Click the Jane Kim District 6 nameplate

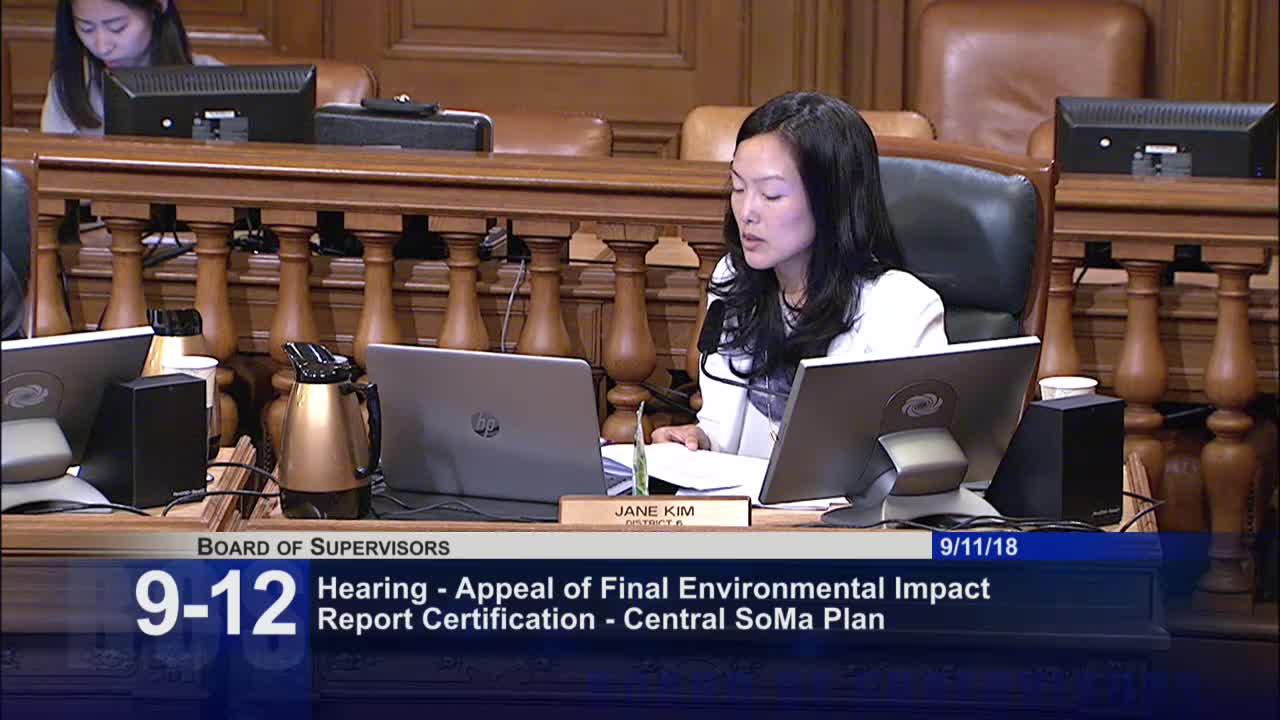pos(654,512)
